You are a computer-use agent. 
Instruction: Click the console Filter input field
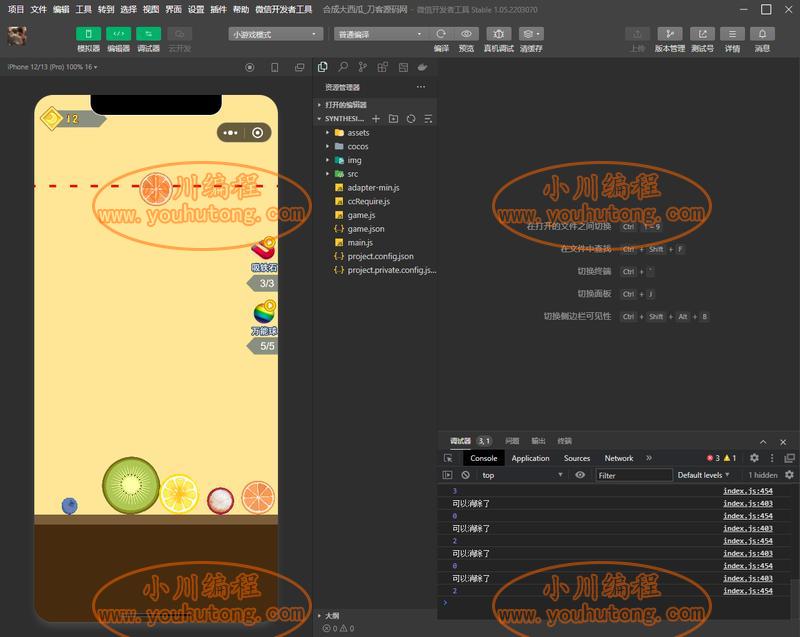634,475
